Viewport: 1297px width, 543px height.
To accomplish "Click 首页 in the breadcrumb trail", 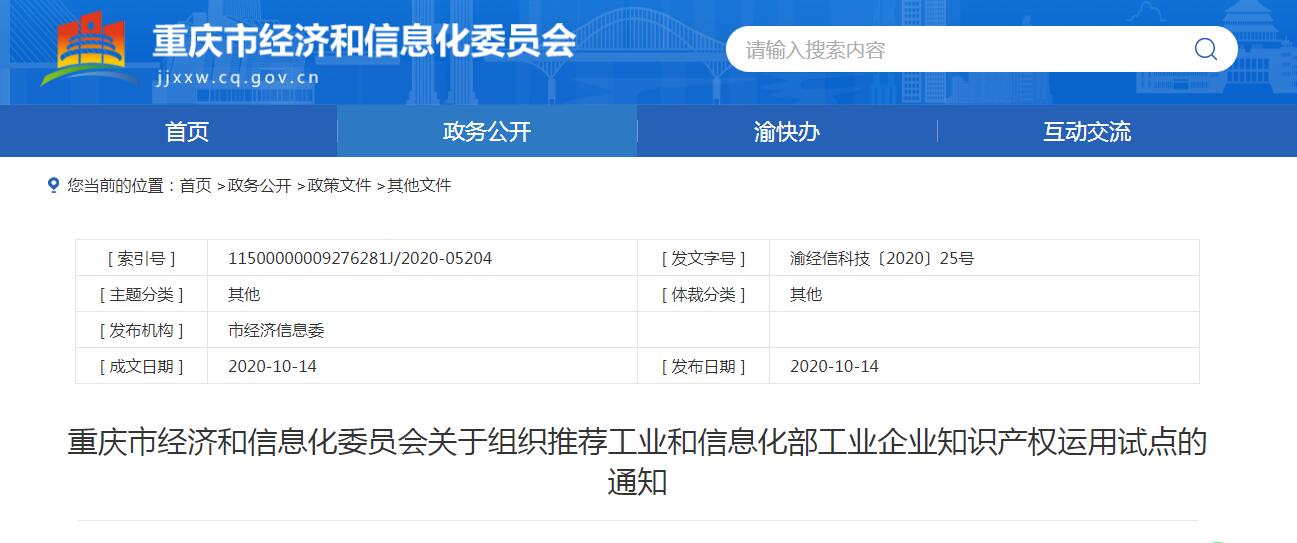I will coord(195,185).
